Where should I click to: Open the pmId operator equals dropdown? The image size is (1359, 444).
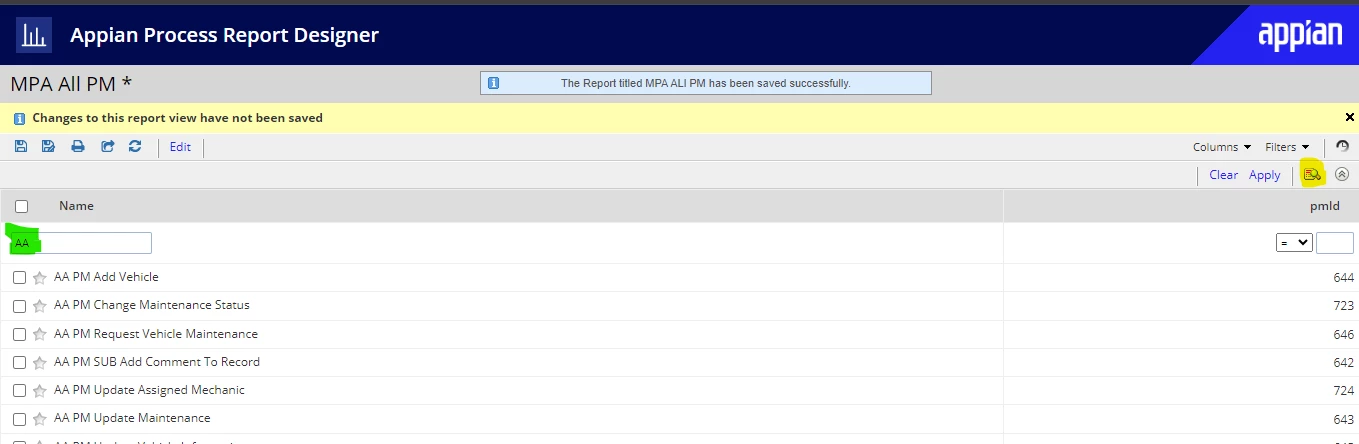[x=1294, y=243]
